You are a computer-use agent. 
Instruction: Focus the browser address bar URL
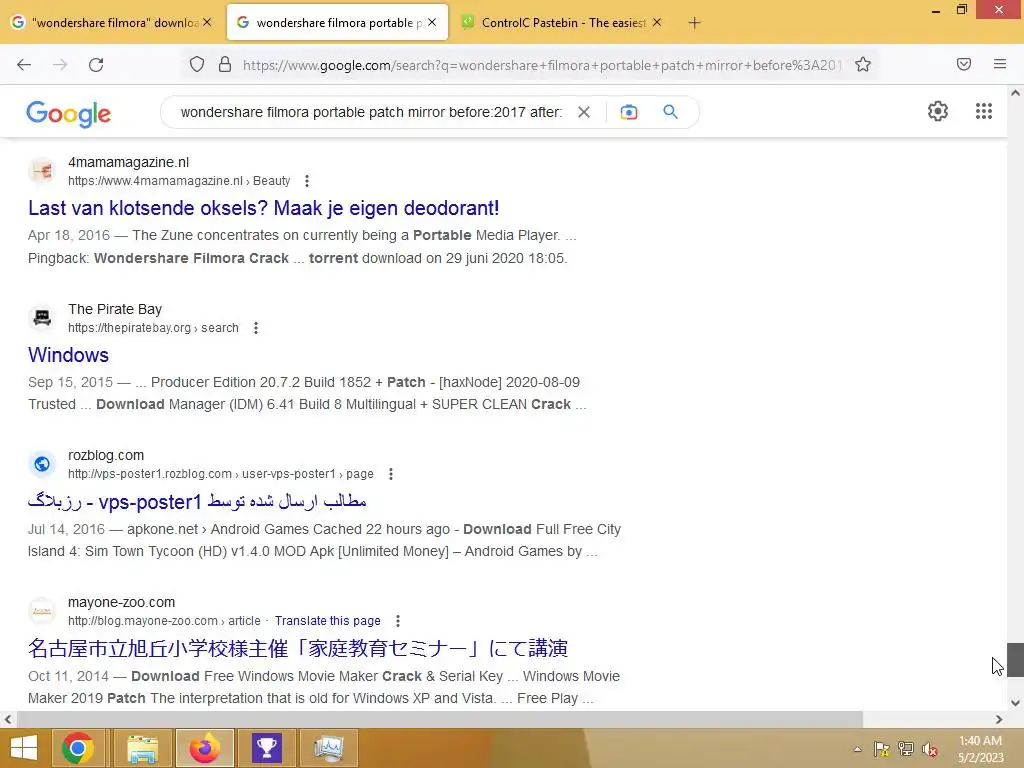point(542,65)
